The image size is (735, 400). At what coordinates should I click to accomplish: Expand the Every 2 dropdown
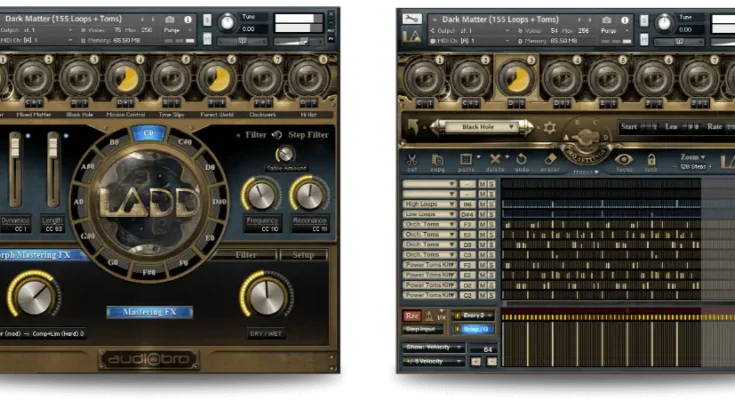[473, 316]
